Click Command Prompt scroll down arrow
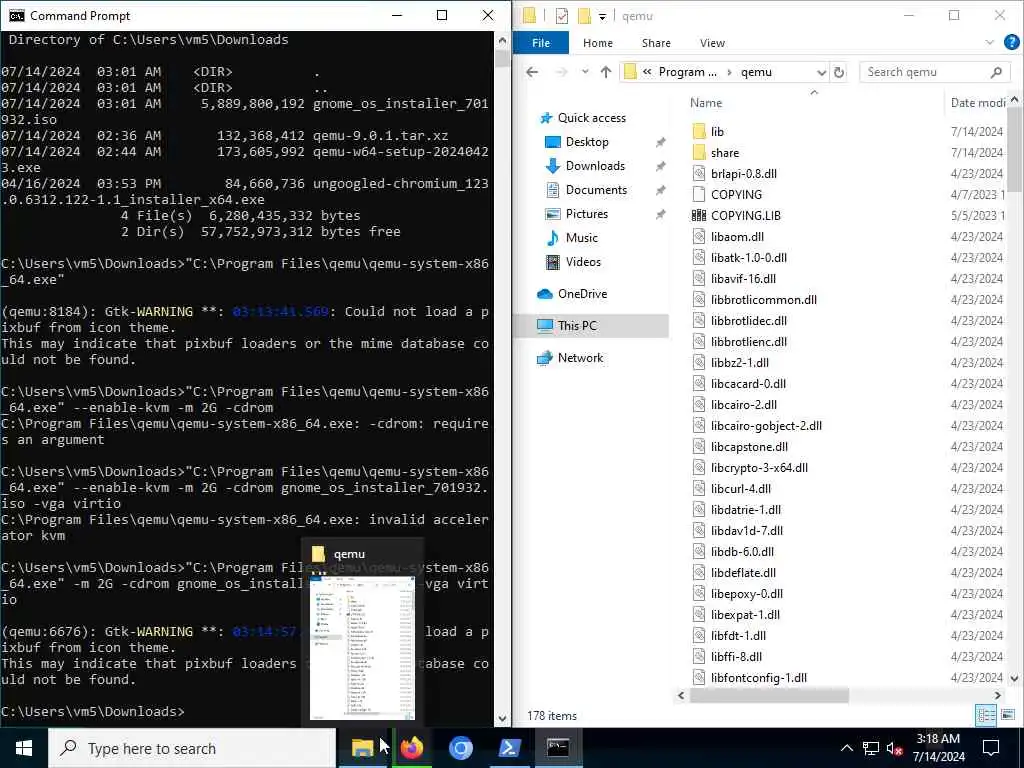Image resolution: width=1024 pixels, height=768 pixels. click(x=502, y=718)
